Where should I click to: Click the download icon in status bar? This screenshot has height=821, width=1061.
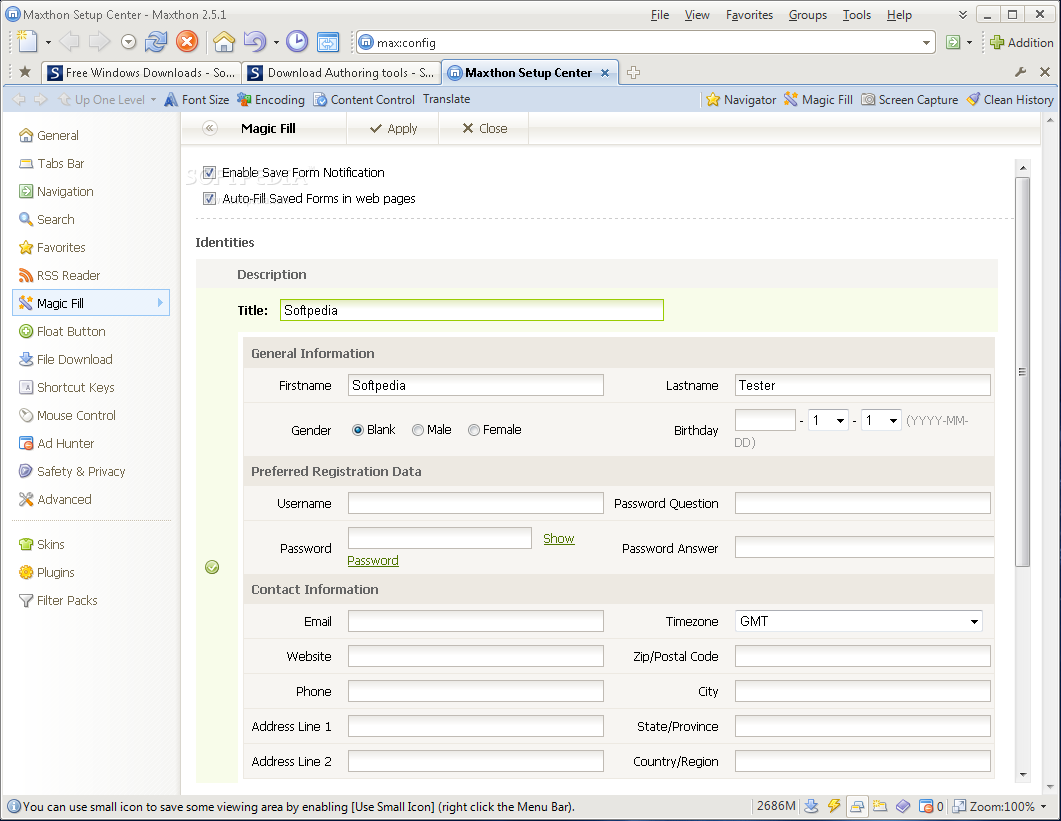point(811,806)
